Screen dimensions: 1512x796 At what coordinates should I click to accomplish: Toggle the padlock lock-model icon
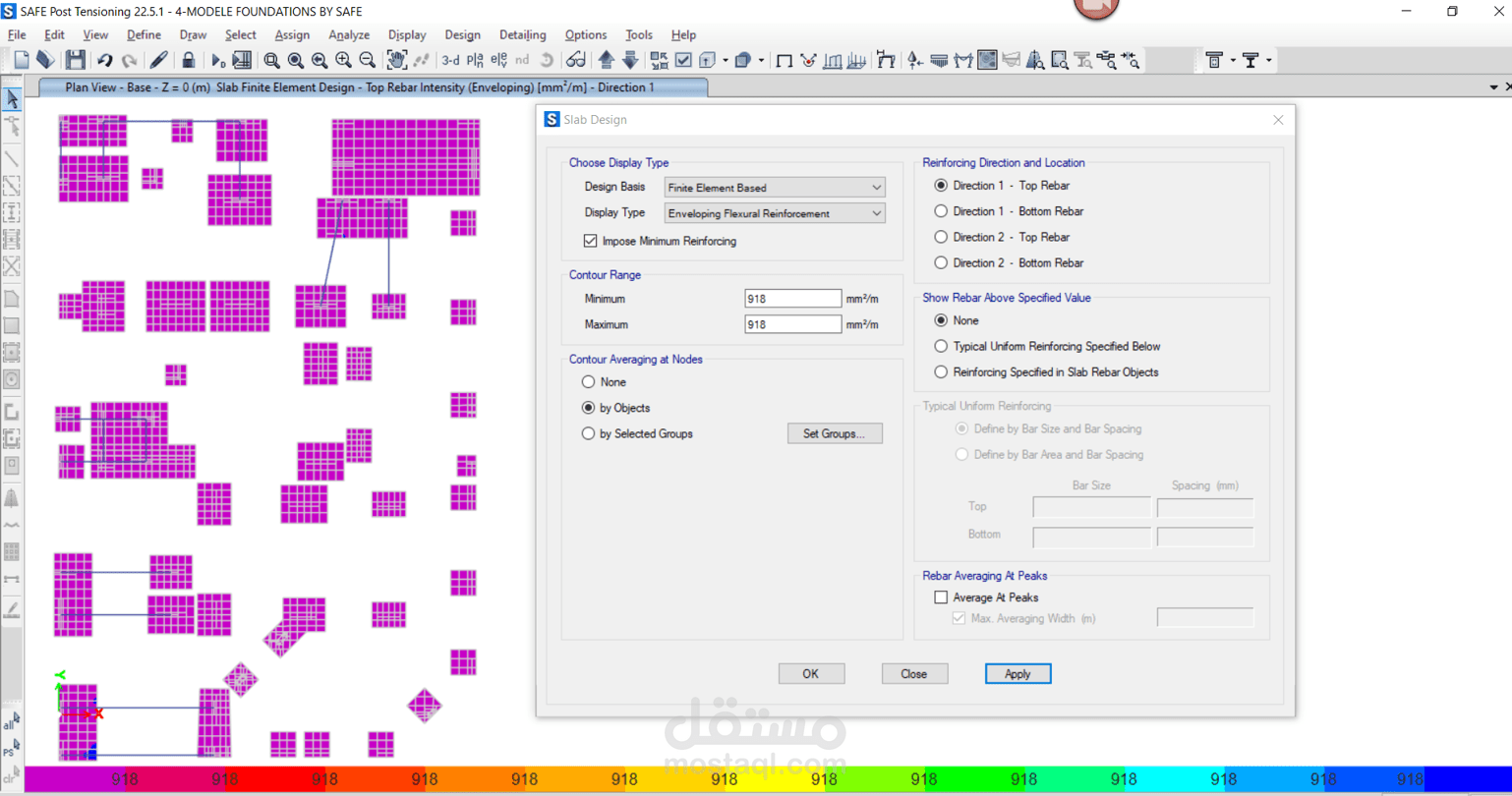coord(189,60)
